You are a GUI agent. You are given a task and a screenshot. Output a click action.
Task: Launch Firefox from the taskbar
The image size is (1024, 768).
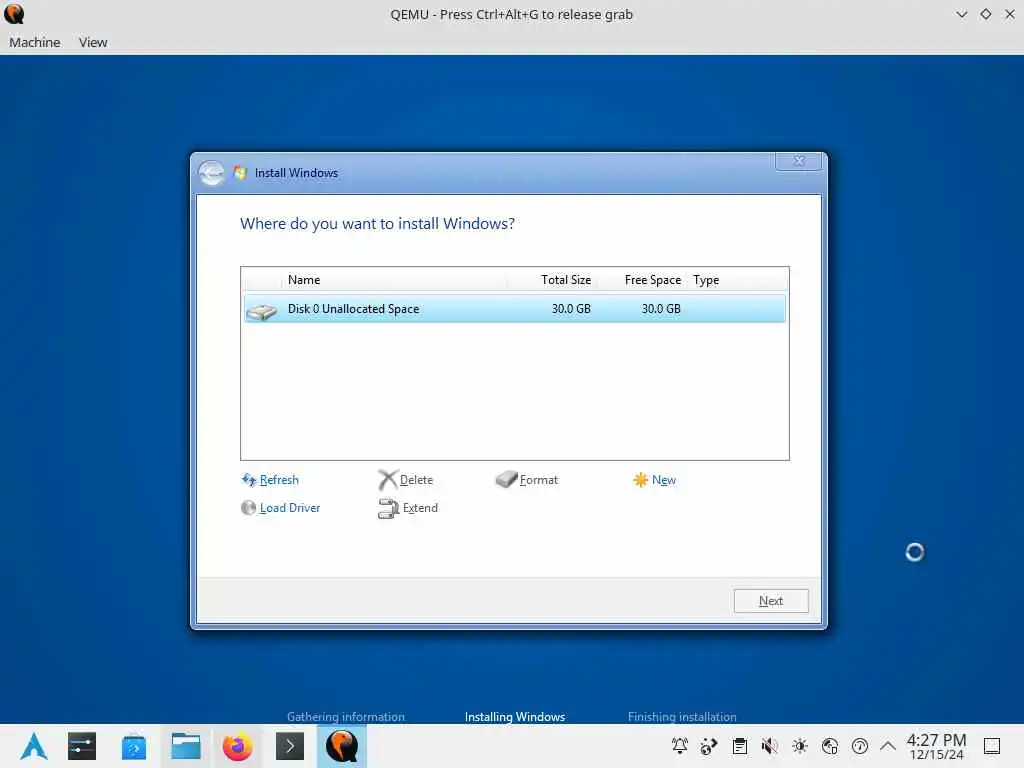click(237, 746)
